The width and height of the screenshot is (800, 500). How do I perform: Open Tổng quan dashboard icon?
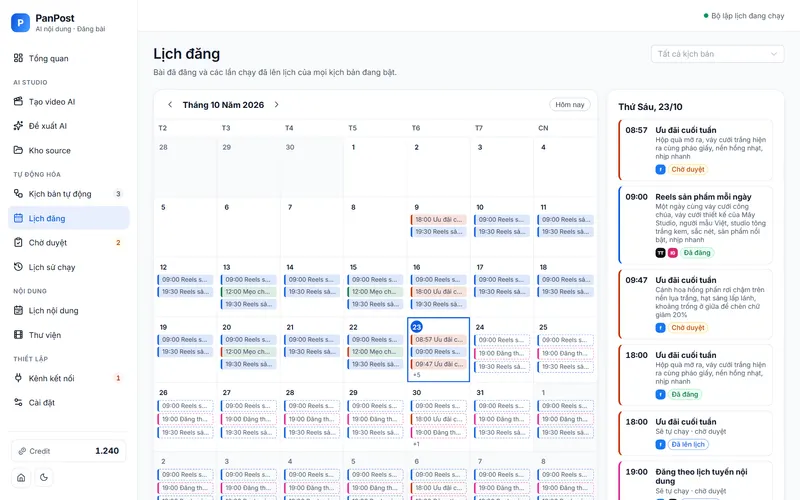(18, 58)
